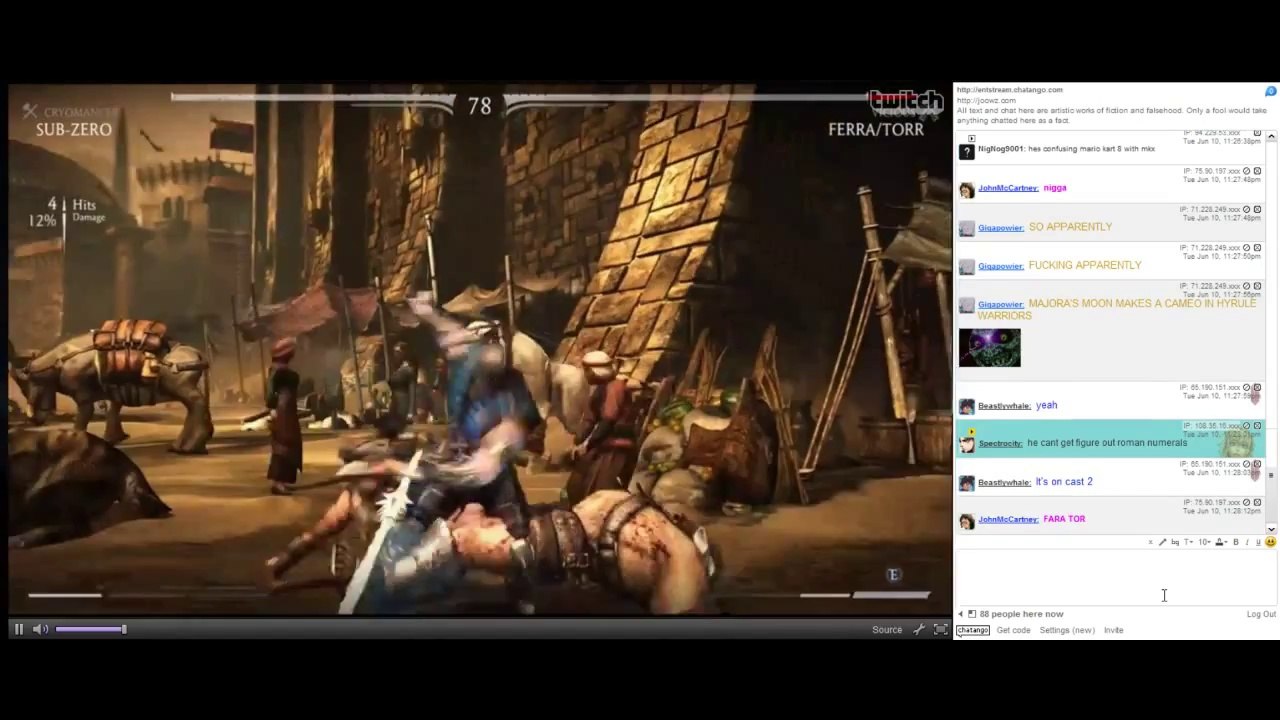The image size is (1280, 720).
Task: Adjust the player volume slider
Action: tap(90, 629)
